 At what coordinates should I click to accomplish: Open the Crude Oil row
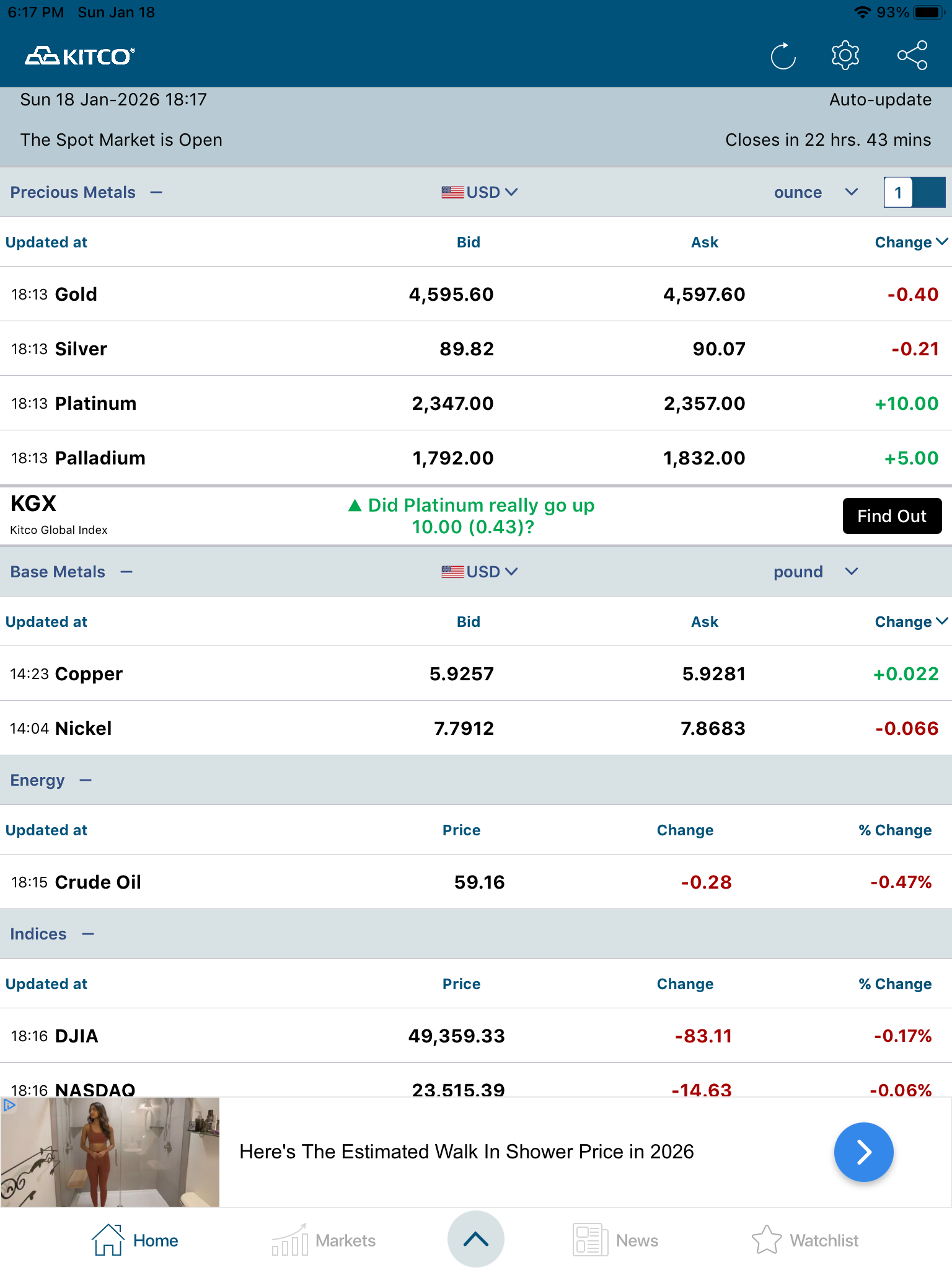coord(476,882)
